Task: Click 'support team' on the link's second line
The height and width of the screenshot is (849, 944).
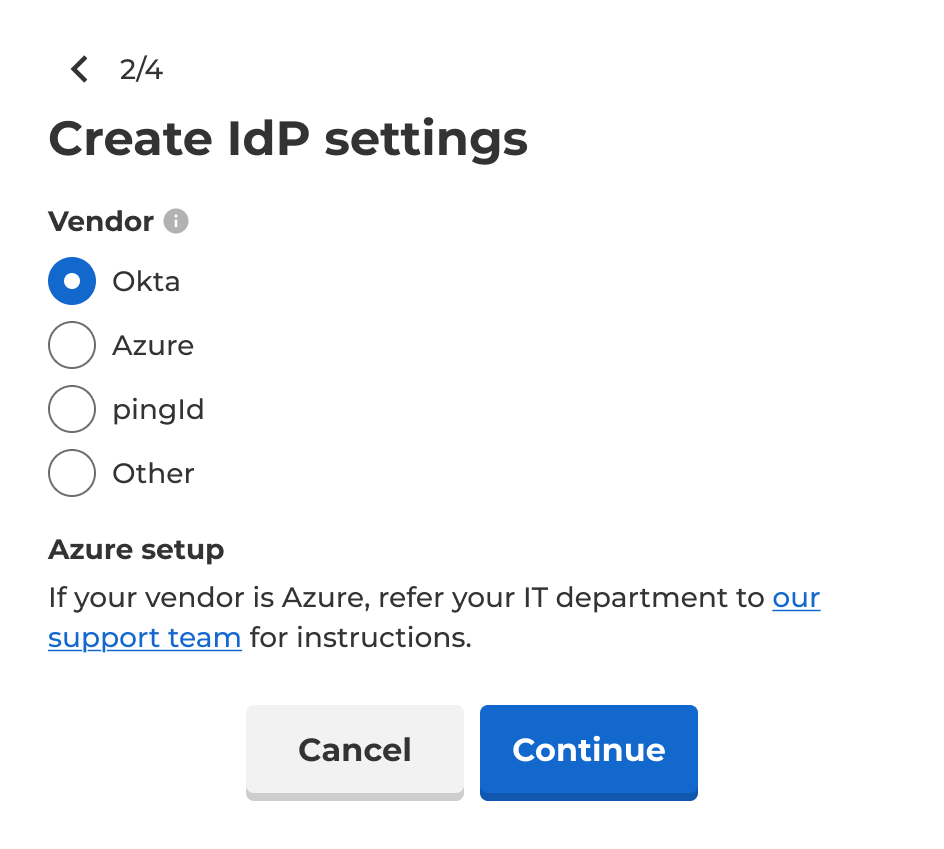Action: (x=144, y=638)
